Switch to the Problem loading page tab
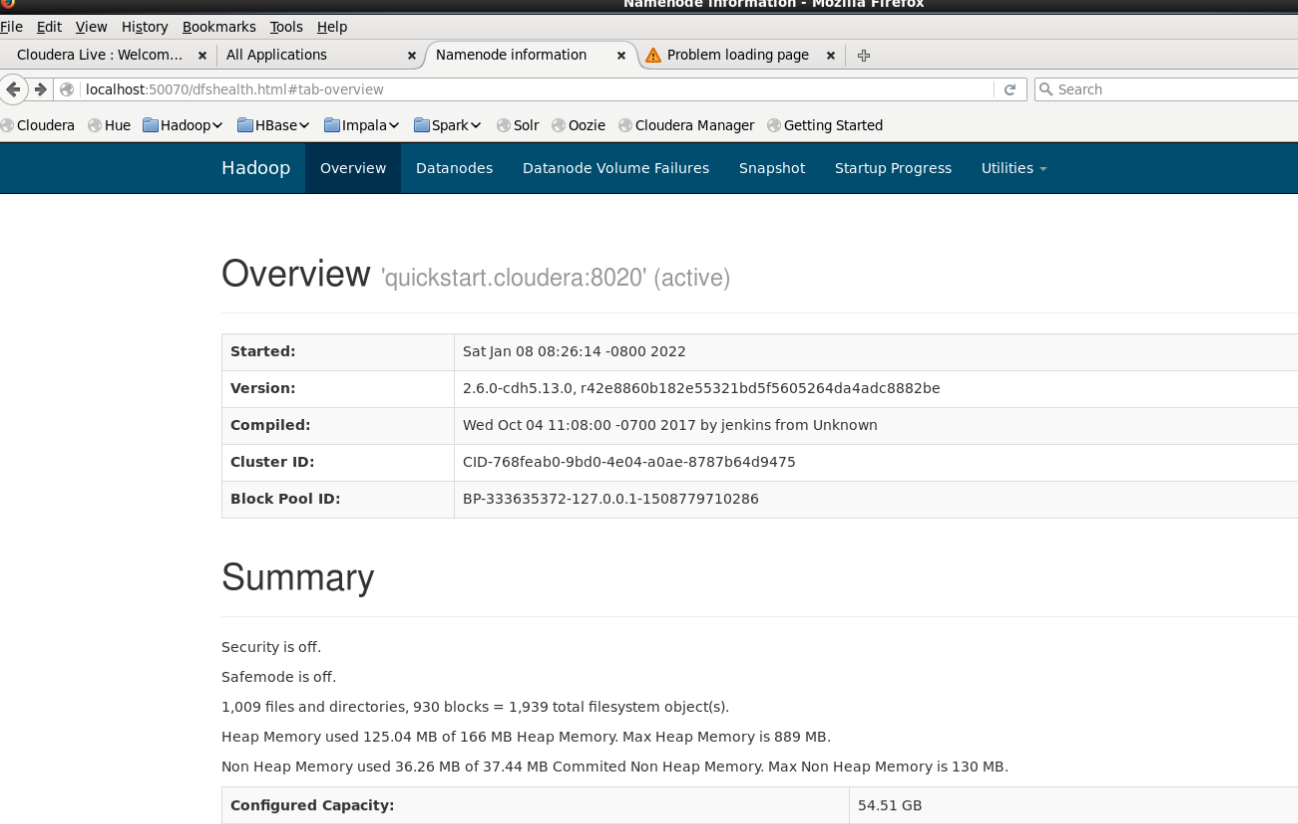The image size is (1298, 824). click(738, 55)
